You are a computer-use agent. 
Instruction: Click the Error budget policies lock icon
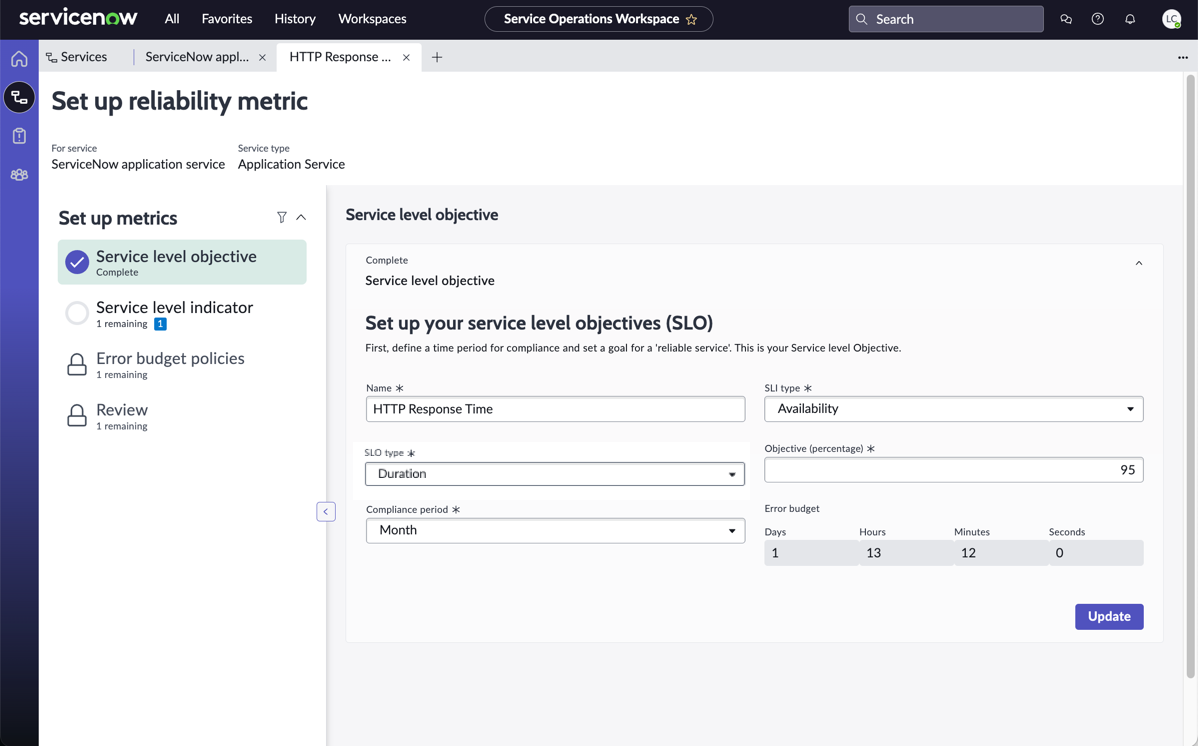(x=77, y=365)
